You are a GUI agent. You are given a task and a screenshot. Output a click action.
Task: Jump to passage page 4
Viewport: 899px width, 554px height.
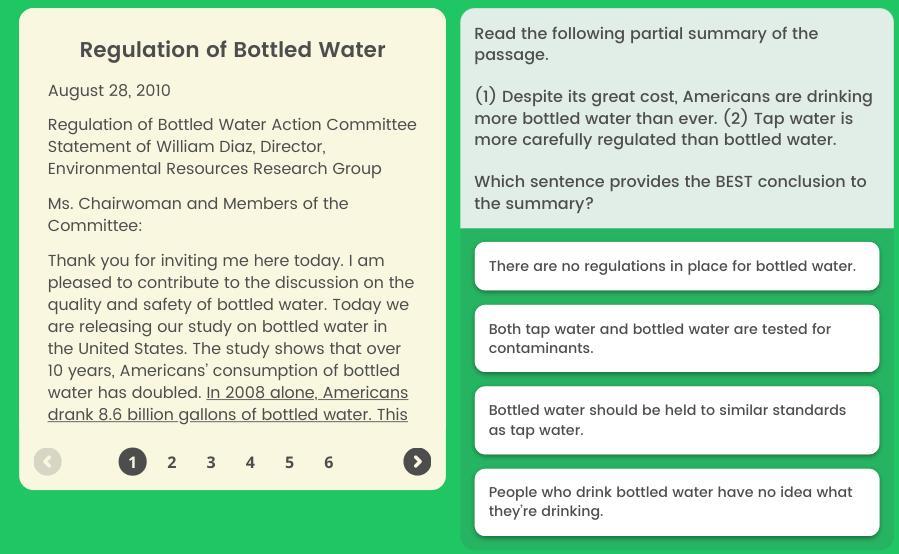[250, 462]
